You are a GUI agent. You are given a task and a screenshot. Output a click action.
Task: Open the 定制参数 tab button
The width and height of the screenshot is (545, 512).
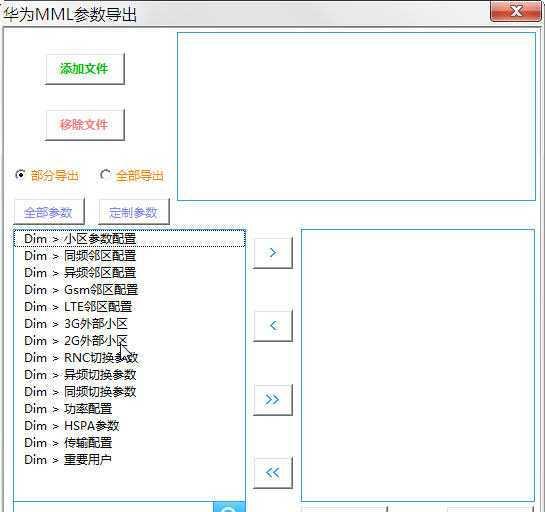coord(134,212)
